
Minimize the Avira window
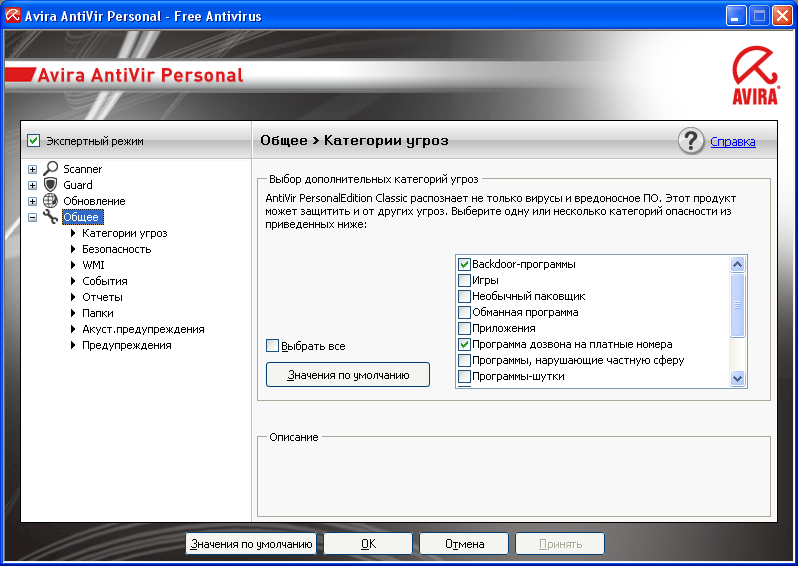coord(735,16)
